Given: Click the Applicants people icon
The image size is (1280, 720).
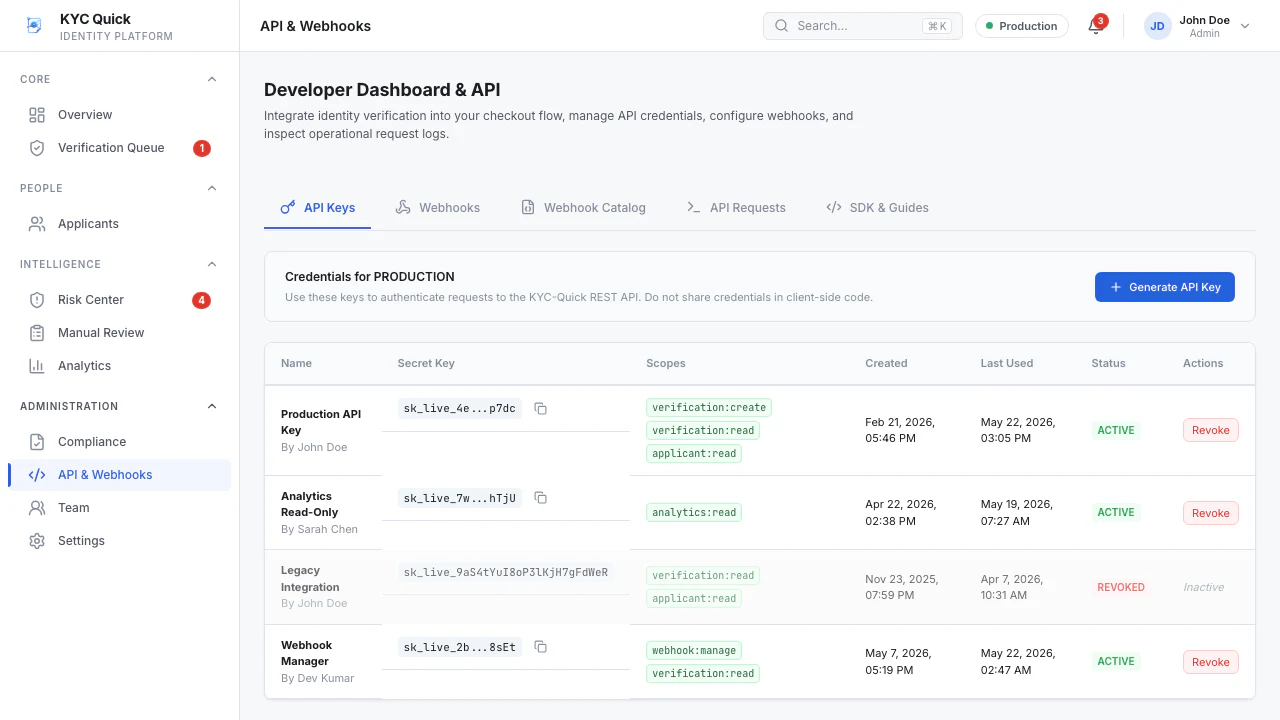Looking at the screenshot, I should pos(37,224).
